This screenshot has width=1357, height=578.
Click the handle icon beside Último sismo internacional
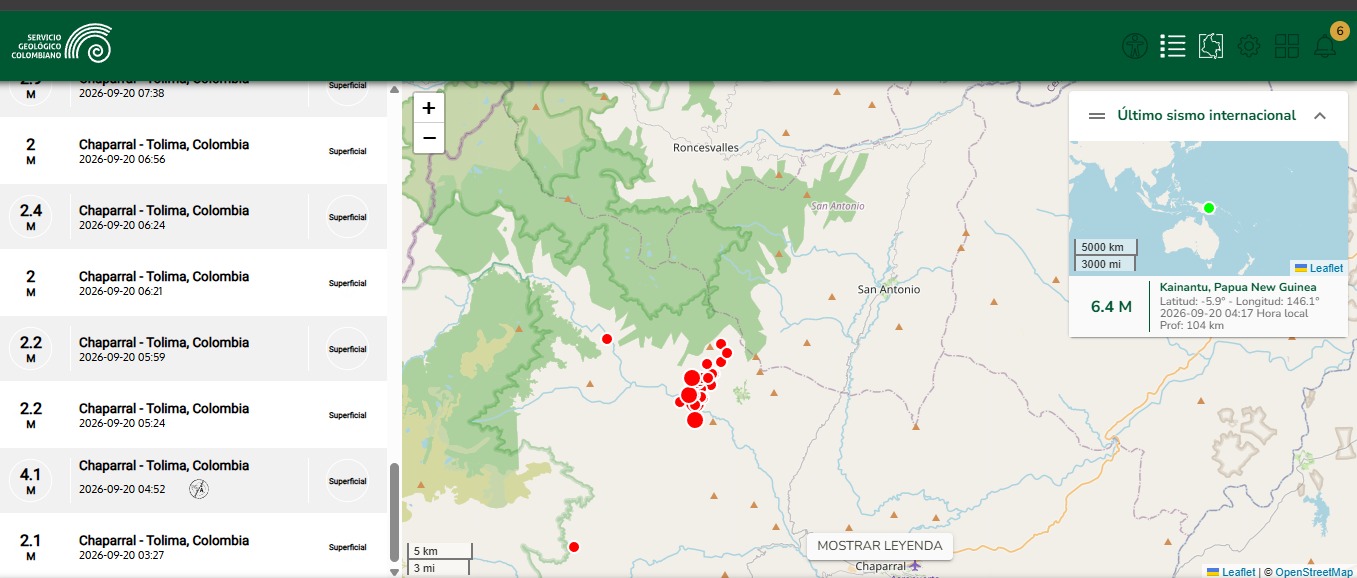pos(1097,116)
